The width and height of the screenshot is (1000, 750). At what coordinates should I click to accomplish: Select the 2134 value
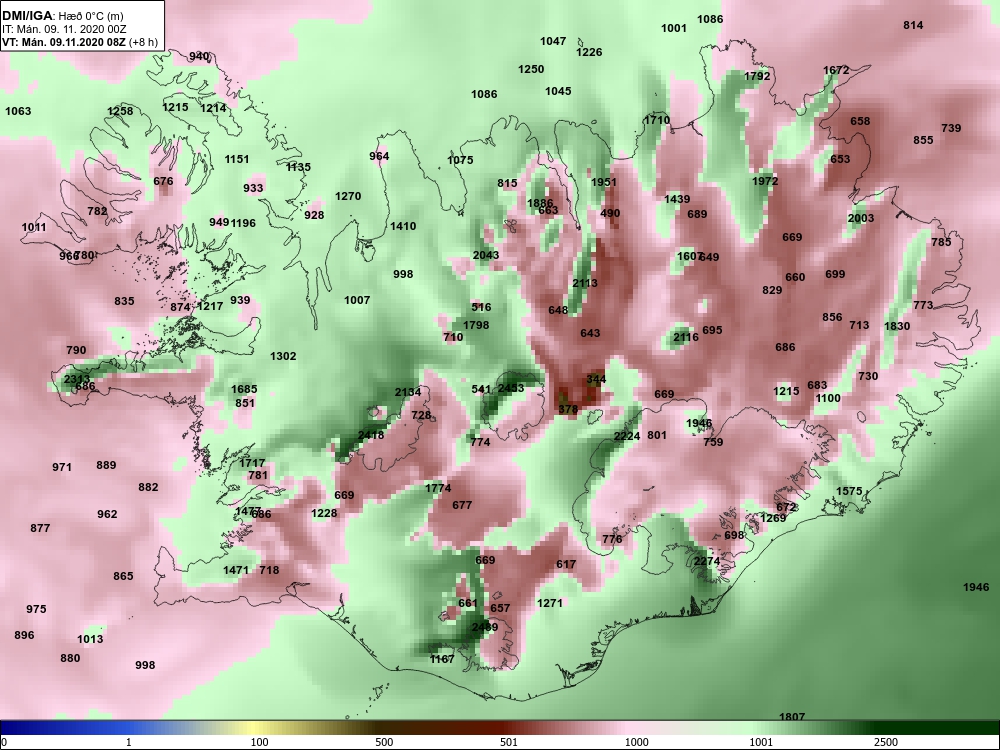[408, 392]
